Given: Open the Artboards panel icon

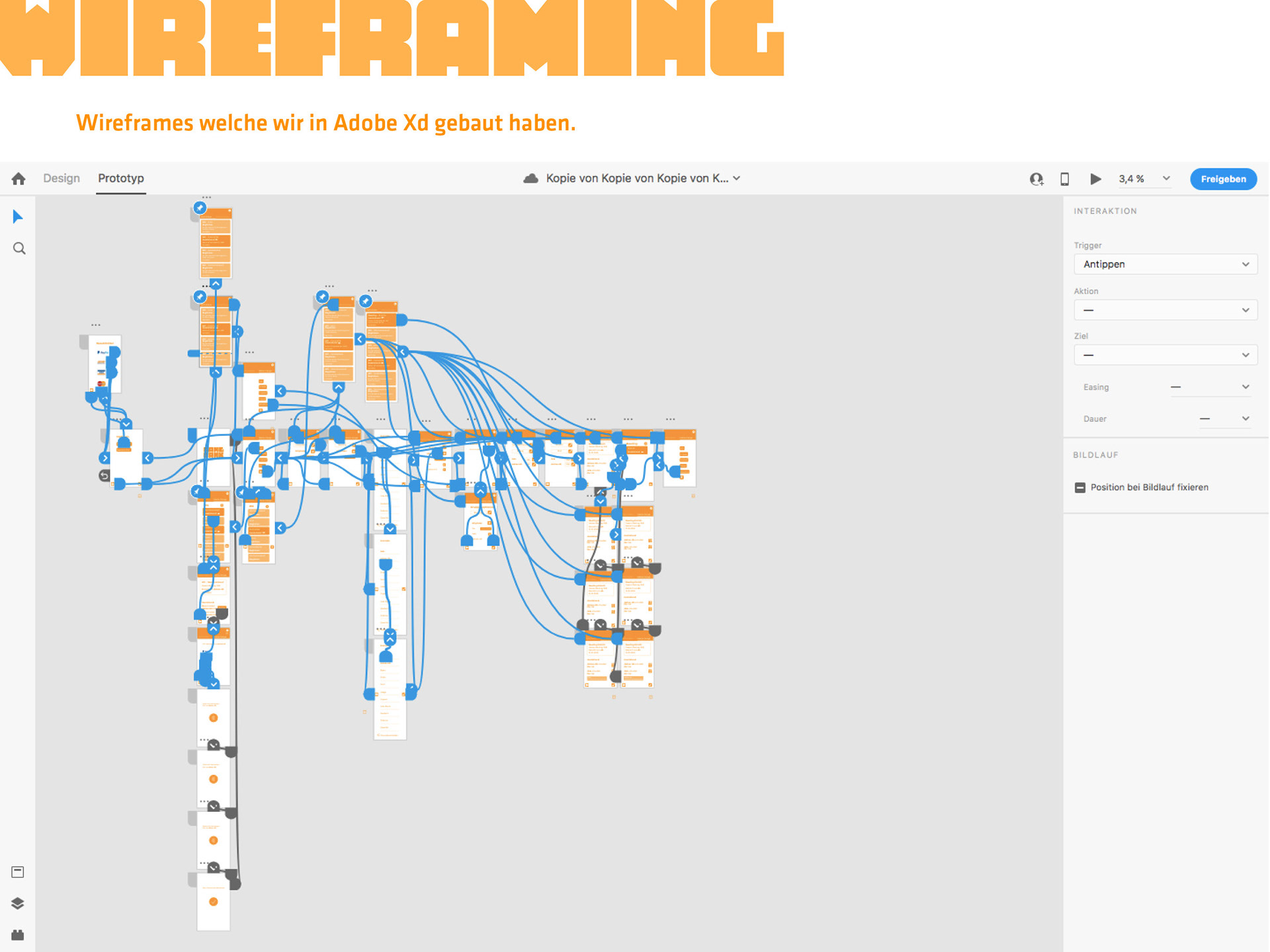Looking at the screenshot, I should coord(18,872).
